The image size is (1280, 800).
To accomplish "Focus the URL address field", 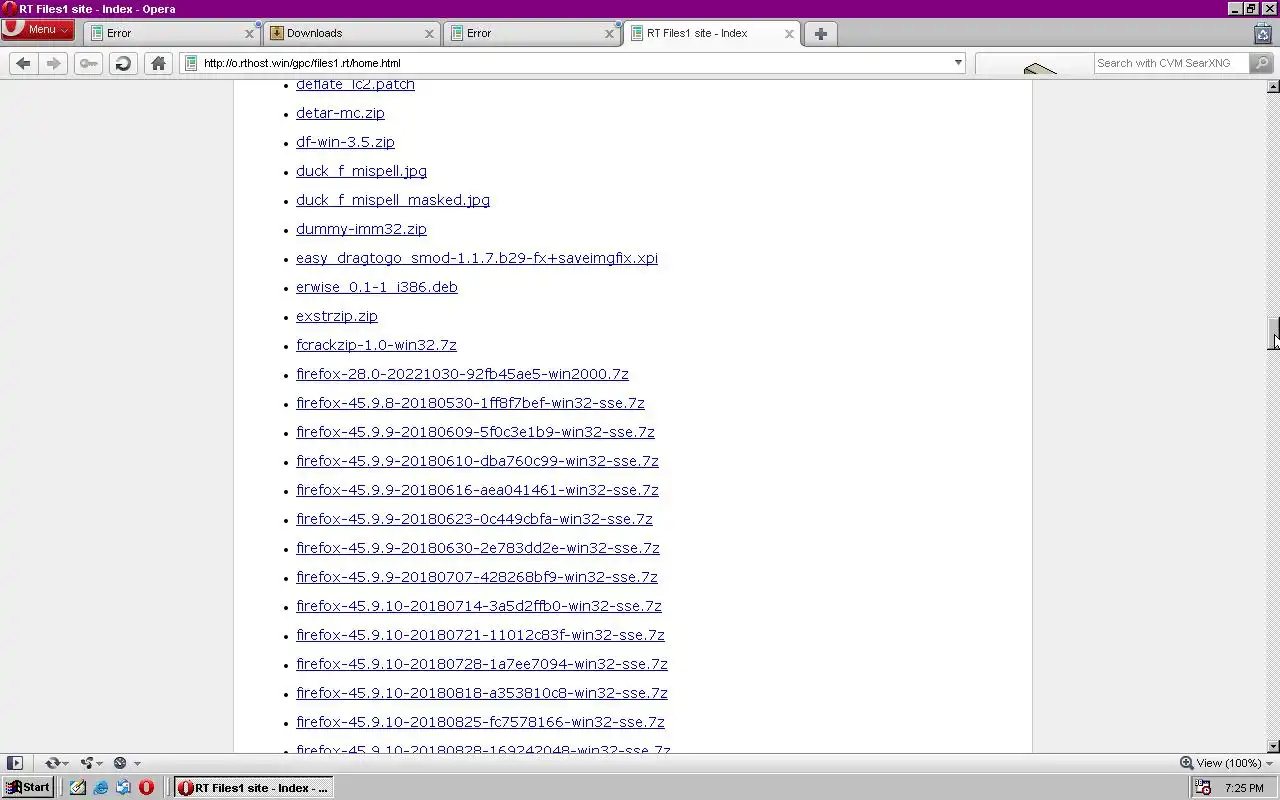I will (573, 63).
